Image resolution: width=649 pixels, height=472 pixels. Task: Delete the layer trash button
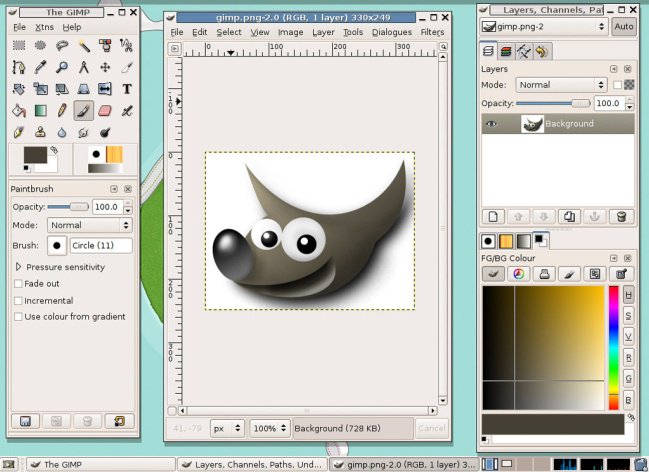(x=621, y=217)
